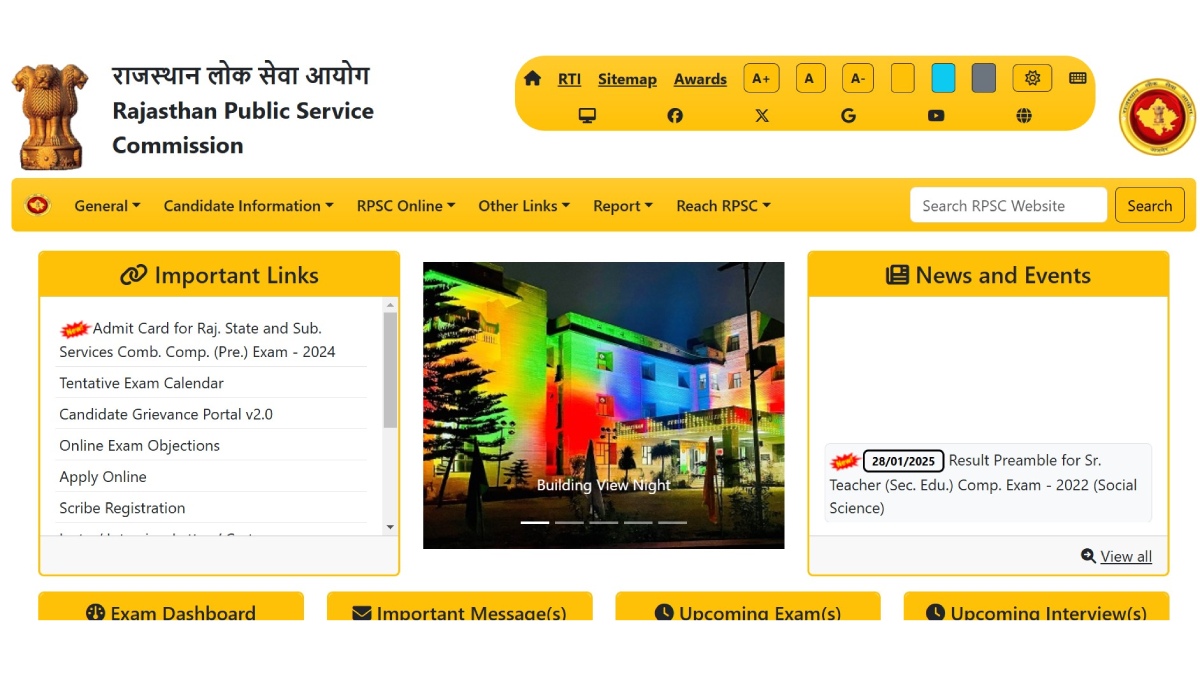Decrease font size with A- button
The height and width of the screenshot is (675, 1200).
[858, 78]
